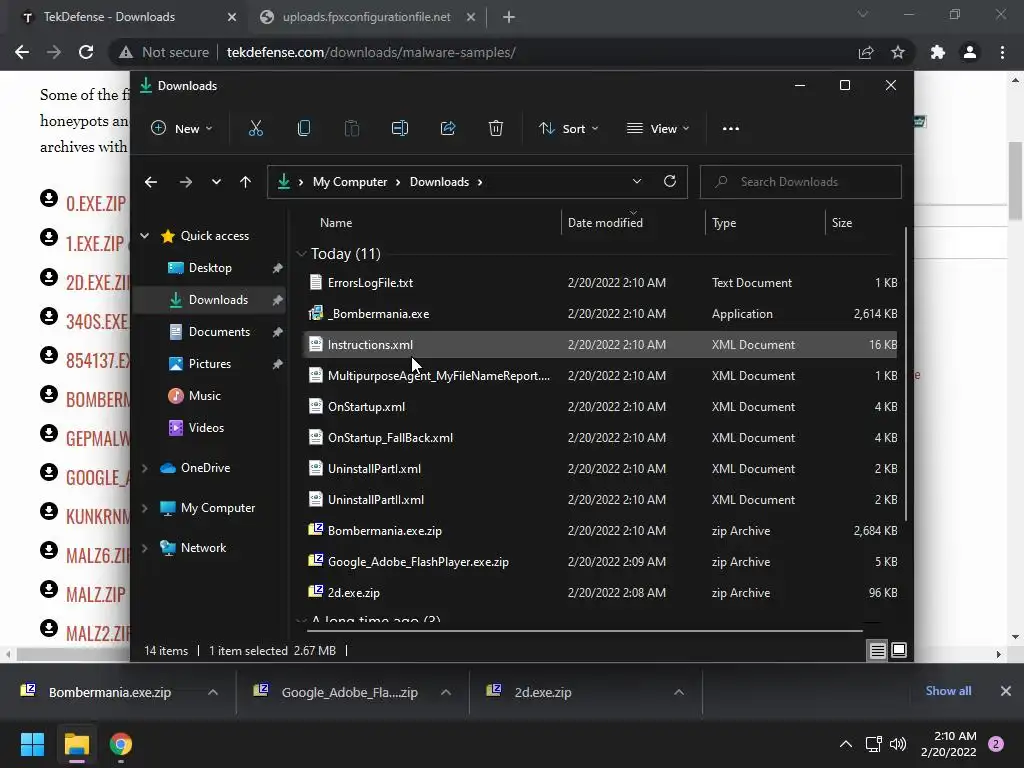Screen dimensions: 1024x768
Task: Open Chrome extensions puzzle icon
Action: (x=938, y=52)
